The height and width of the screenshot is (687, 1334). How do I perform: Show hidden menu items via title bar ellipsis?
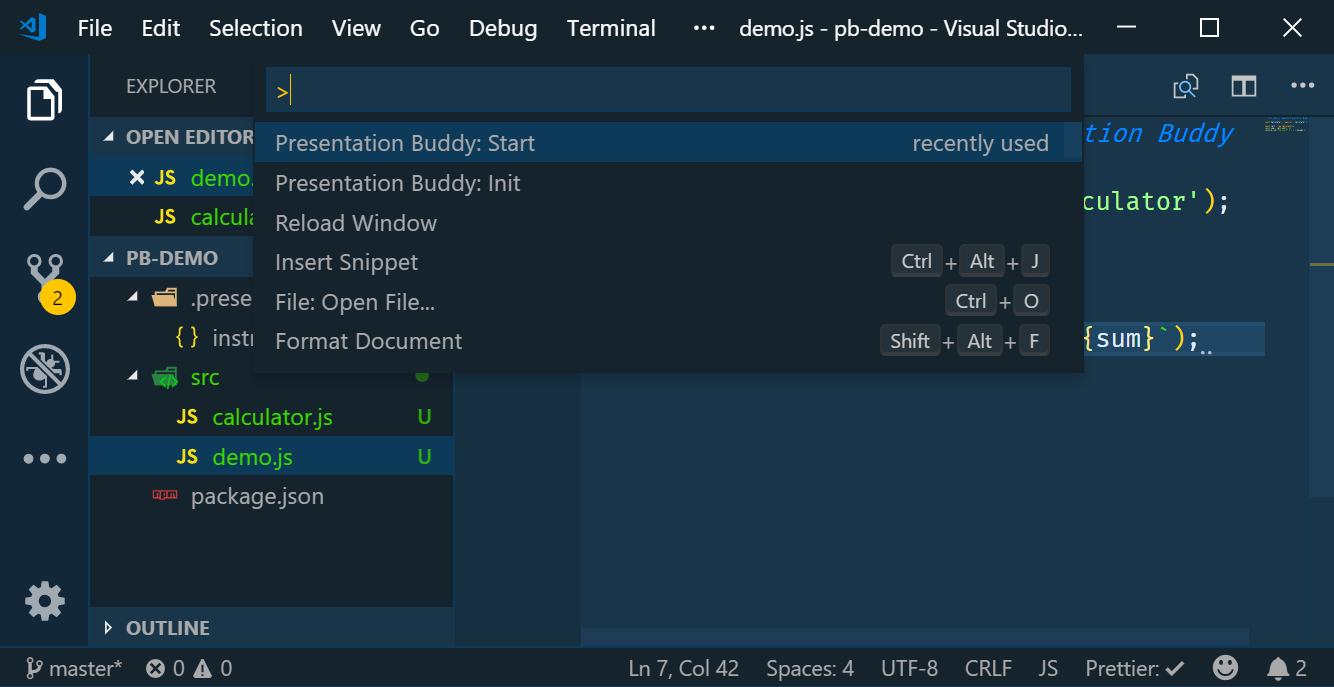click(x=704, y=28)
